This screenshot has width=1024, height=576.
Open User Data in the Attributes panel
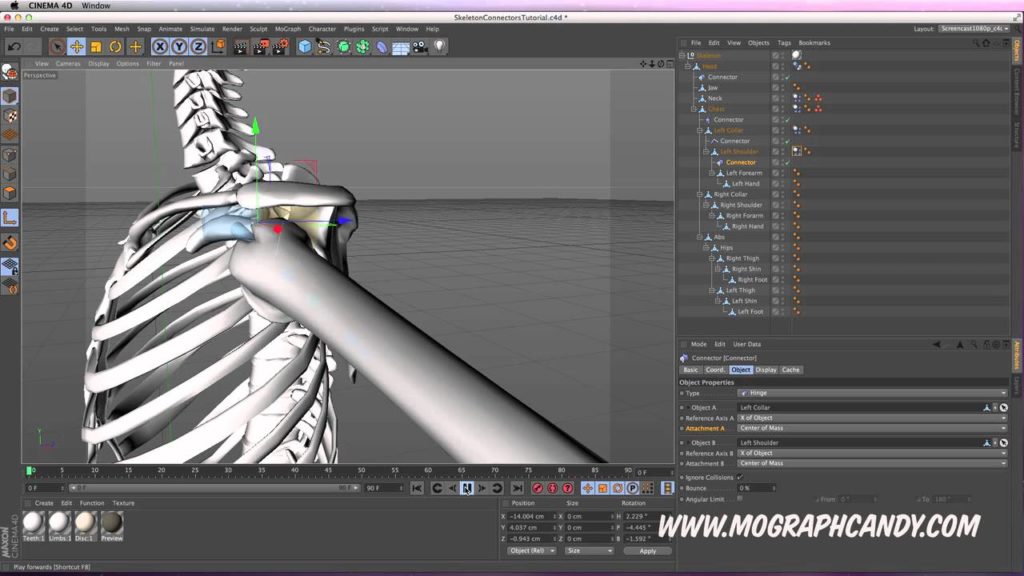click(x=746, y=344)
